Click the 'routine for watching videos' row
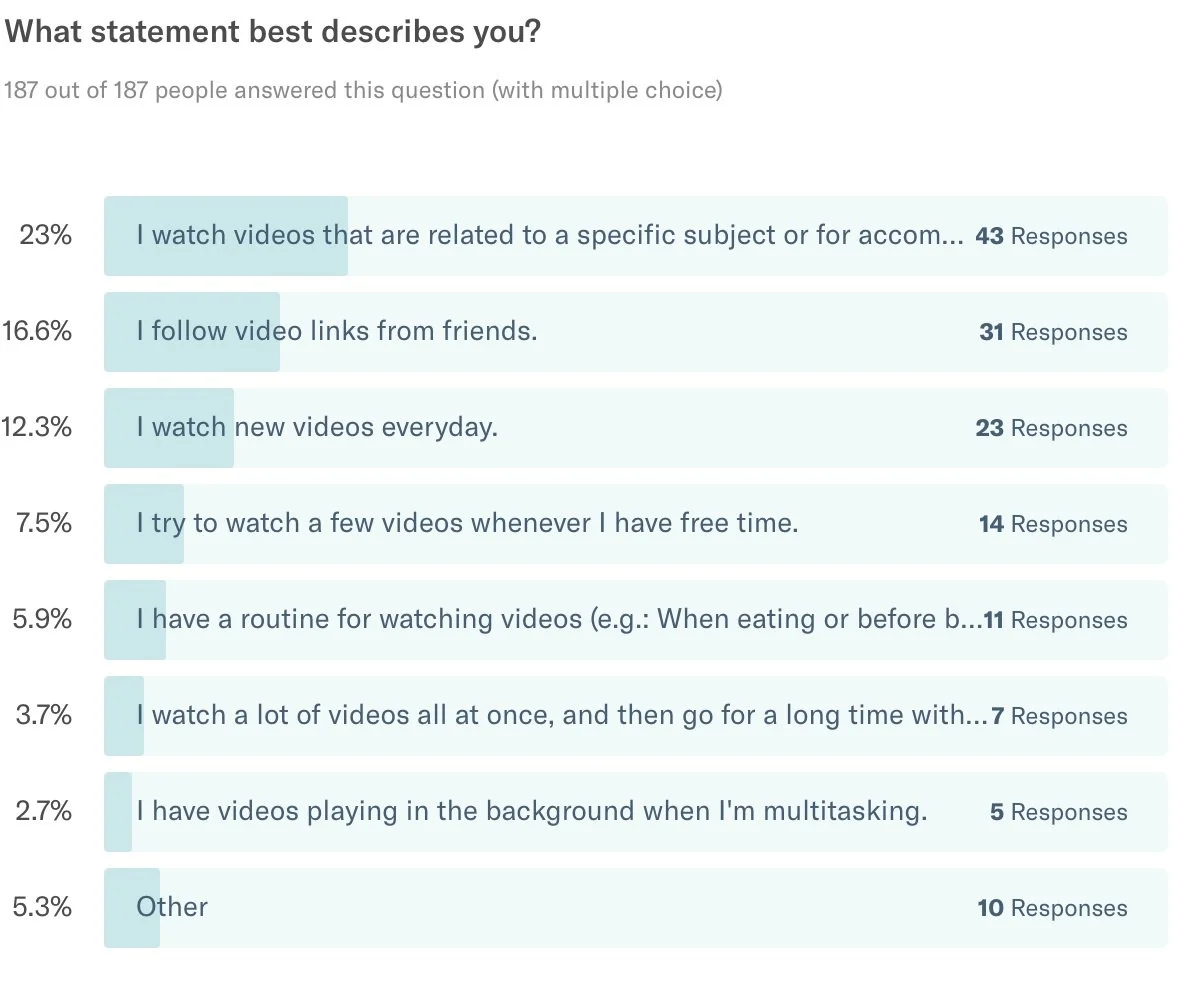 click(x=636, y=620)
